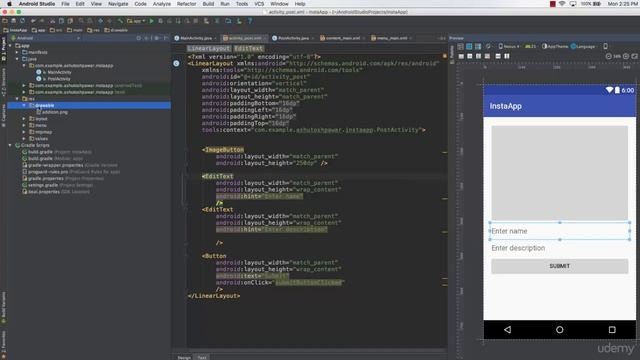Click the Debug app icon next to Run
This screenshot has height=360, width=640.
point(160,21)
